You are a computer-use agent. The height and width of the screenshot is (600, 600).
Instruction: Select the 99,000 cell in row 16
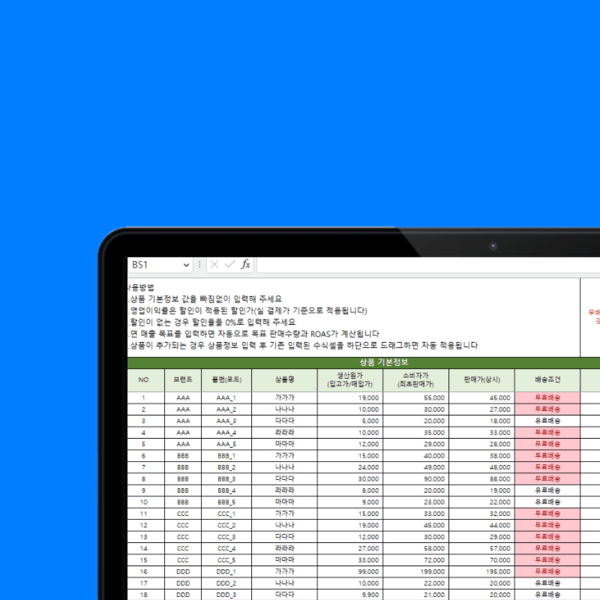coord(350,572)
